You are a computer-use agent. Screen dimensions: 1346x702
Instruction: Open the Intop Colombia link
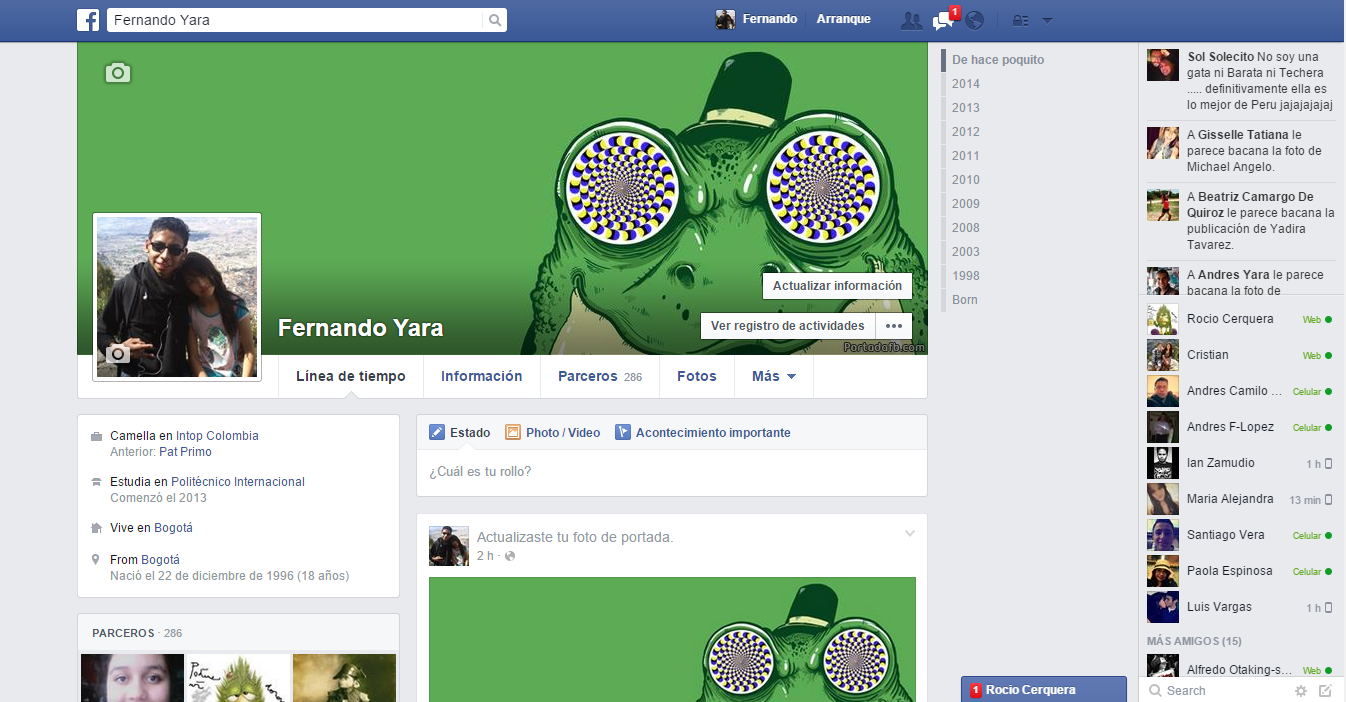[217, 436]
